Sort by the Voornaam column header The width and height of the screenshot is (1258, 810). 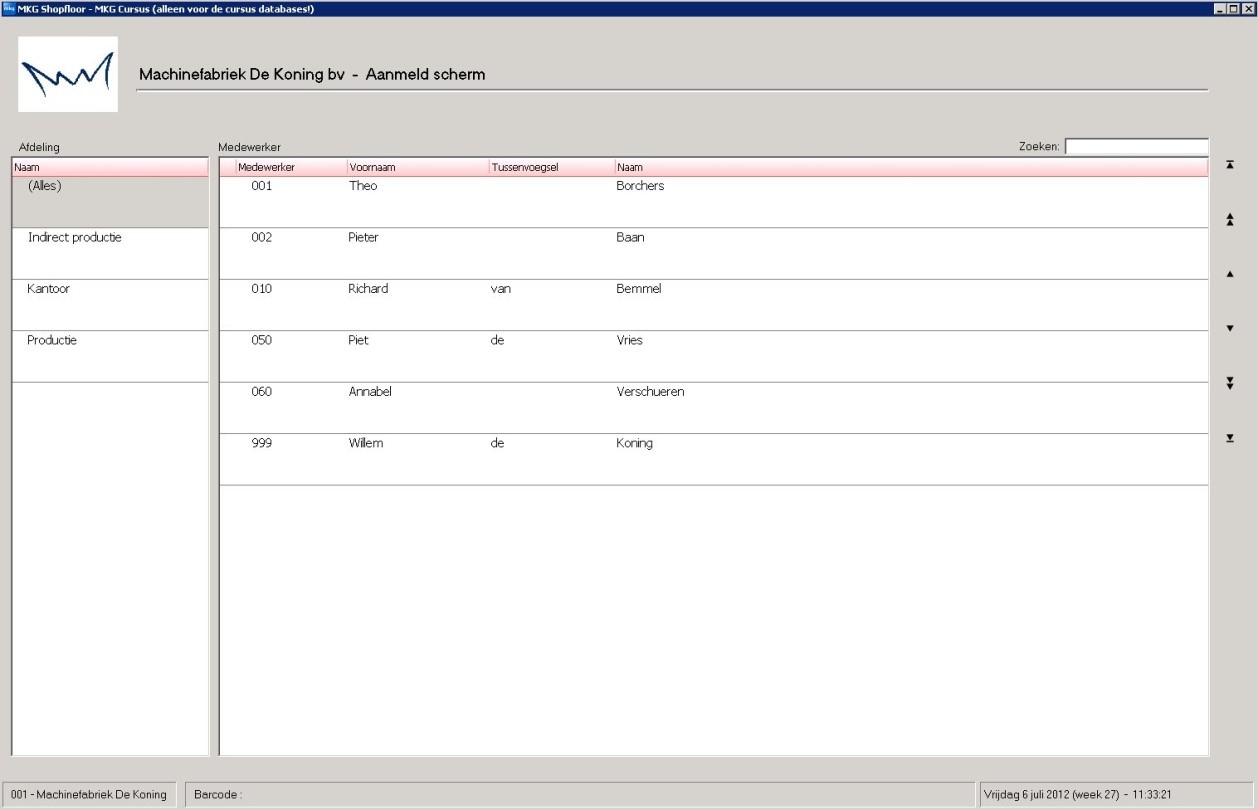[417, 168]
